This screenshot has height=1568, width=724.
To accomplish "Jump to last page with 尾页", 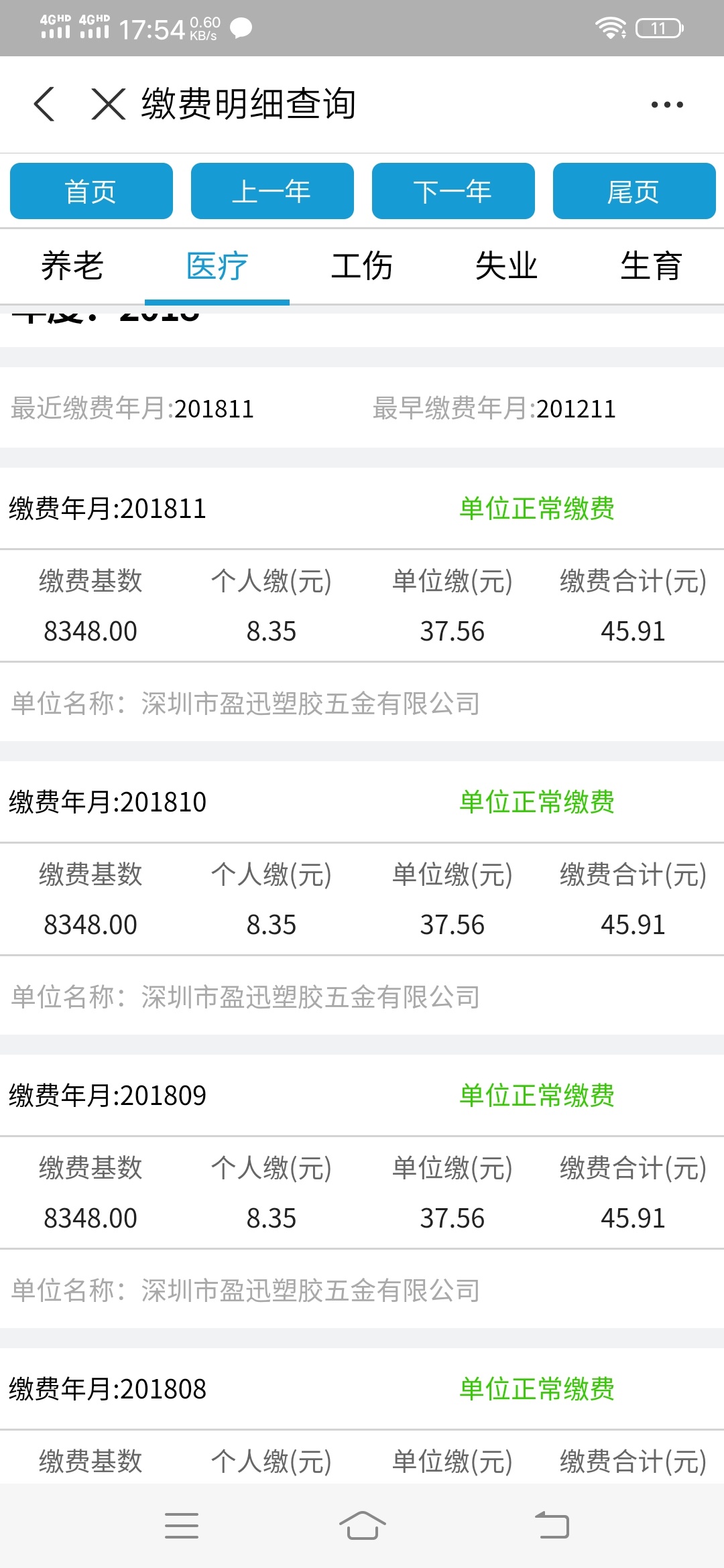I will (634, 191).
